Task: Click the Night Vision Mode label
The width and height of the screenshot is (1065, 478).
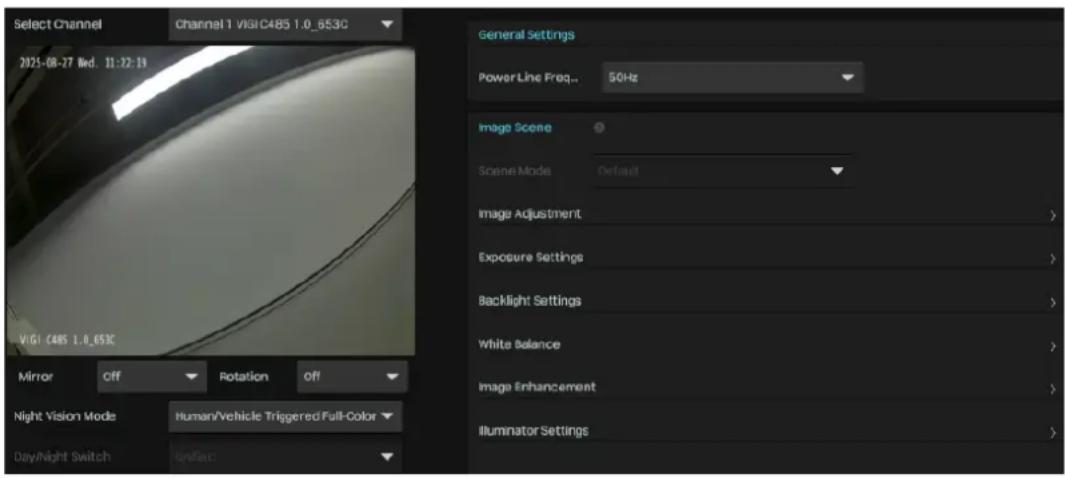Action: tap(65, 416)
